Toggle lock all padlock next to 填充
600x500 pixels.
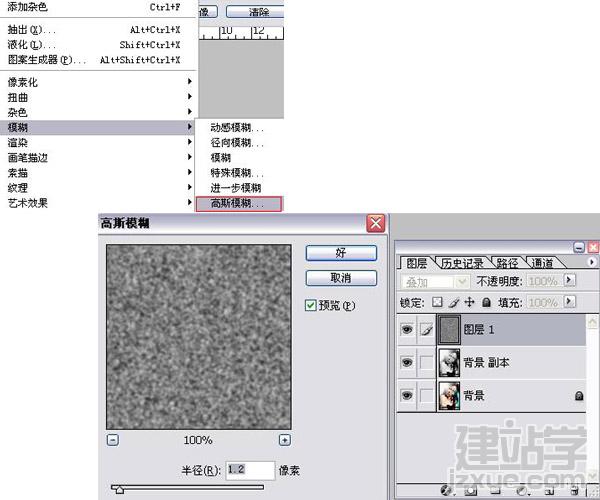tap(486, 303)
